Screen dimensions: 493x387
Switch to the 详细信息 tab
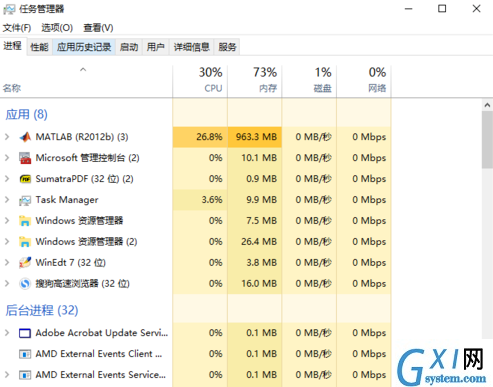(x=192, y=47)
